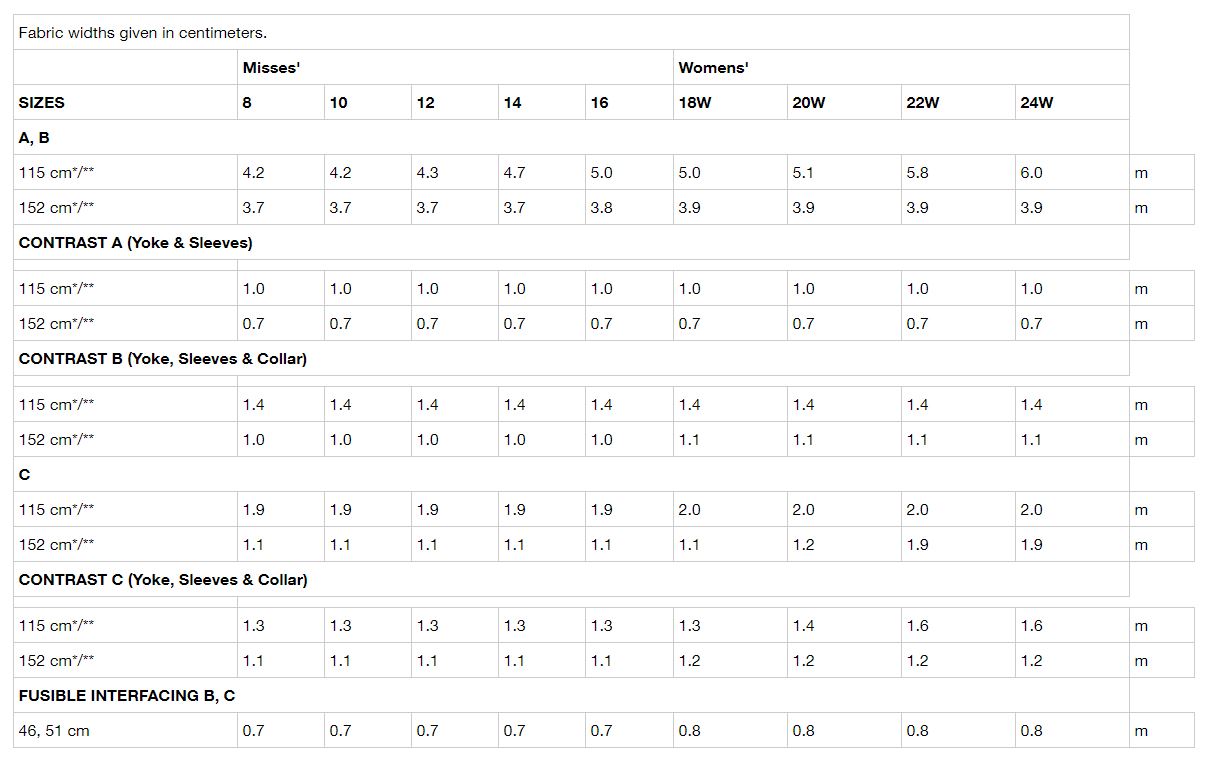This screenshot has height=762, width=1206.
Task: Select the Womens' column group header
Action: coord(713,68)
